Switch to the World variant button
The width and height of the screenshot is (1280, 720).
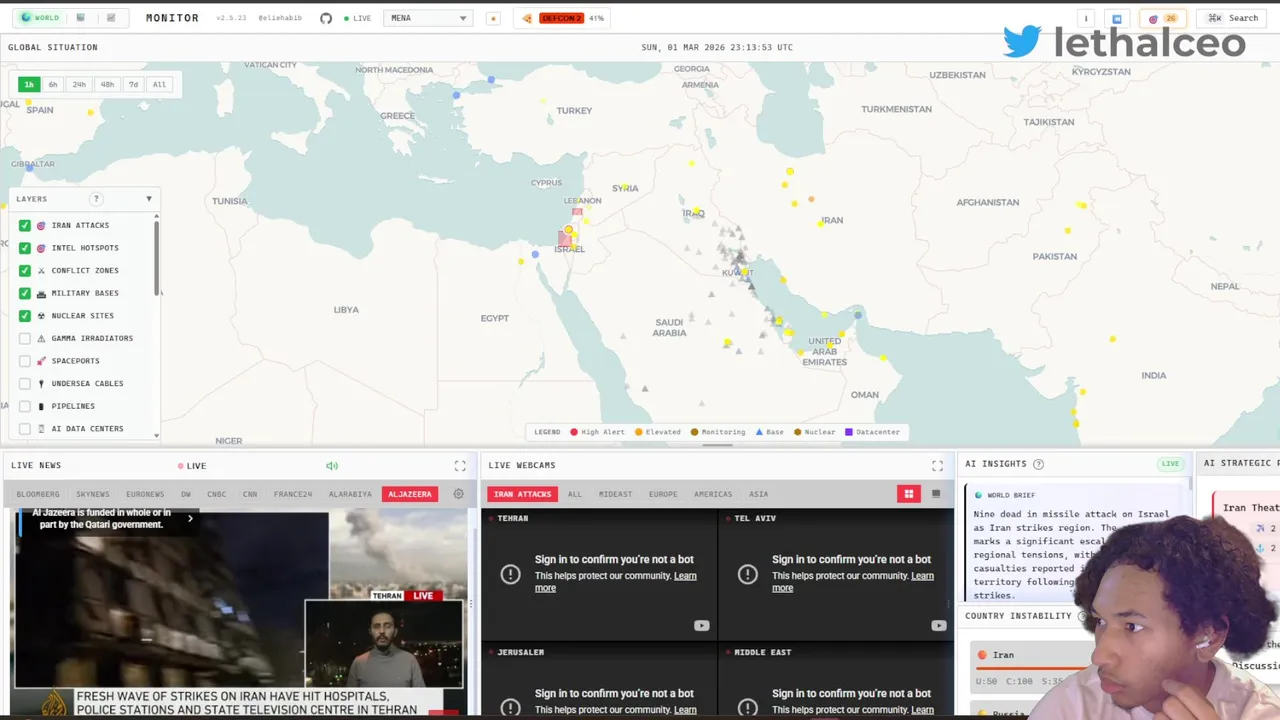point(40,18)
